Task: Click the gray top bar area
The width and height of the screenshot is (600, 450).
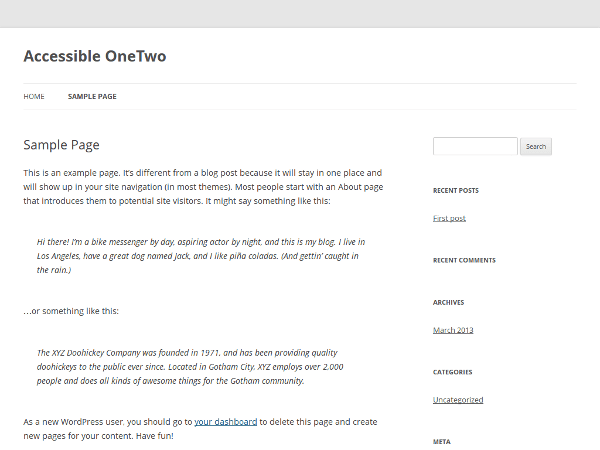Action: point(300,13)
